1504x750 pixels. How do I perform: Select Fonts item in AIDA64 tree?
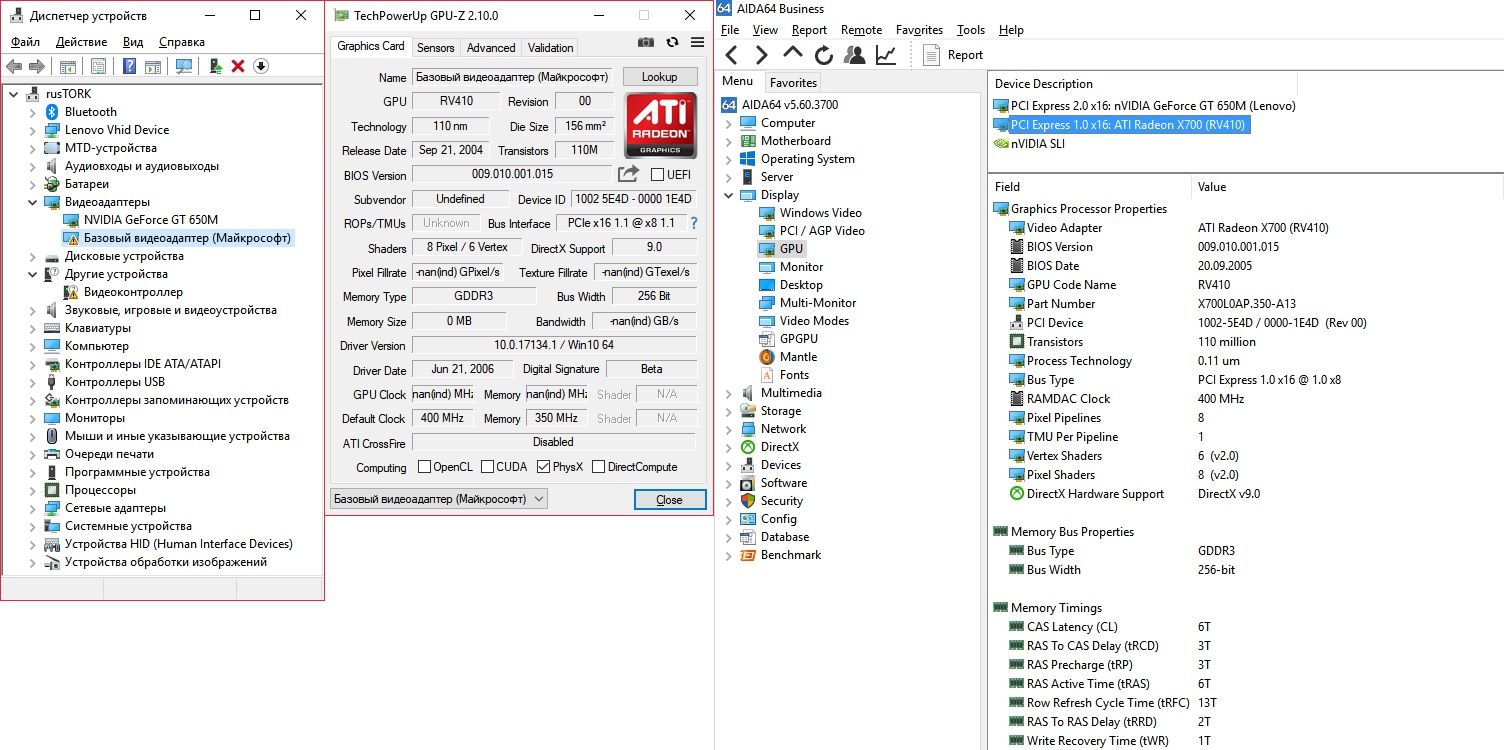tap(784, 375)
